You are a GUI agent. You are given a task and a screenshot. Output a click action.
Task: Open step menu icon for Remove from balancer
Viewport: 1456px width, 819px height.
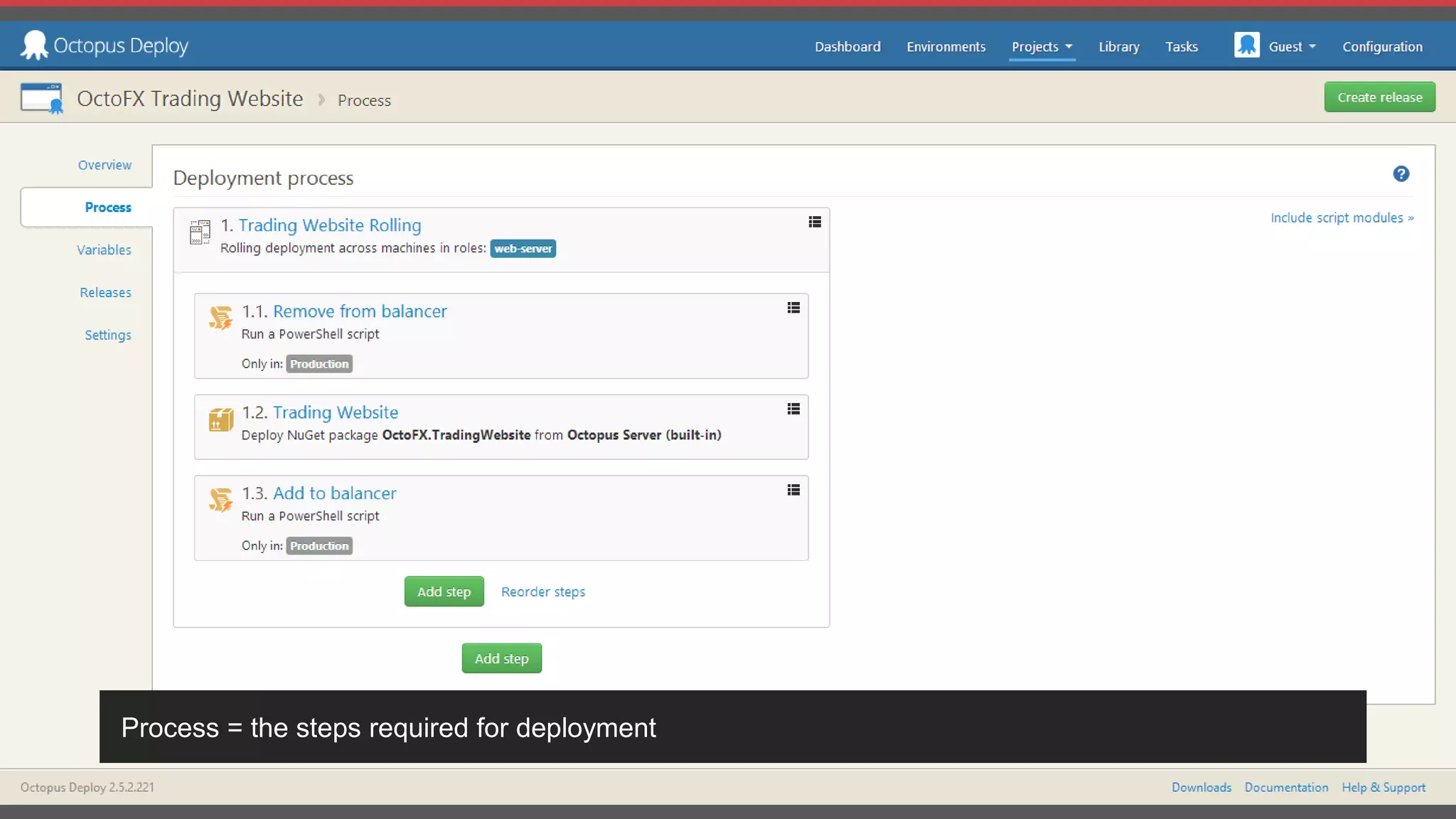793,308
